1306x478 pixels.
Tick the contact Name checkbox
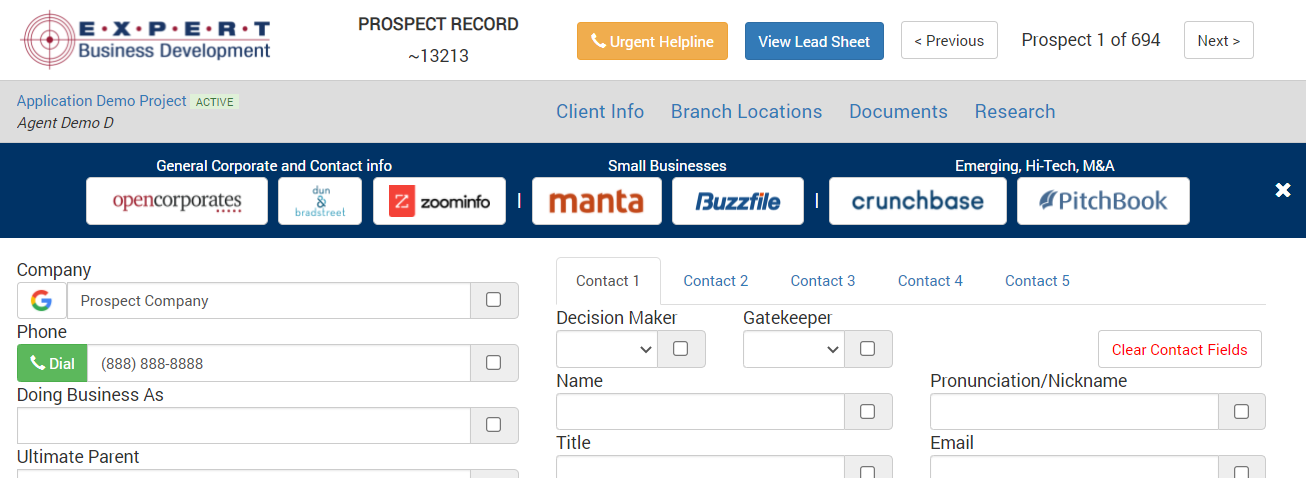pyautogui.click(x=868, y=411)
